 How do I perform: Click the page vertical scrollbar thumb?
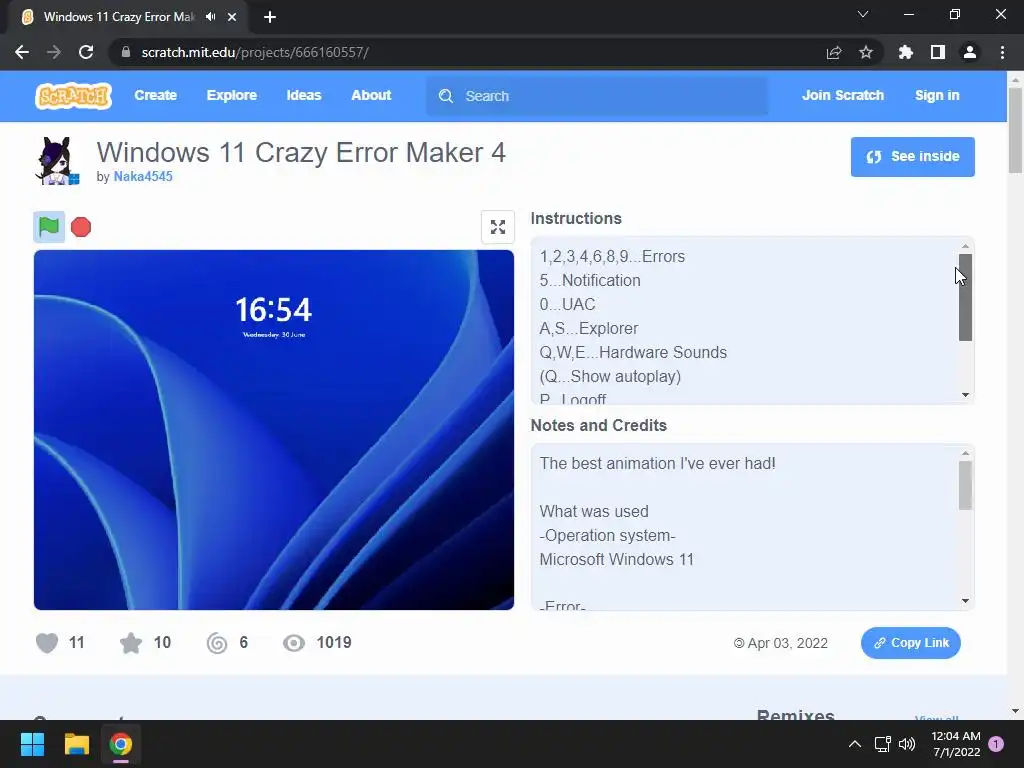pos(1016,131)
